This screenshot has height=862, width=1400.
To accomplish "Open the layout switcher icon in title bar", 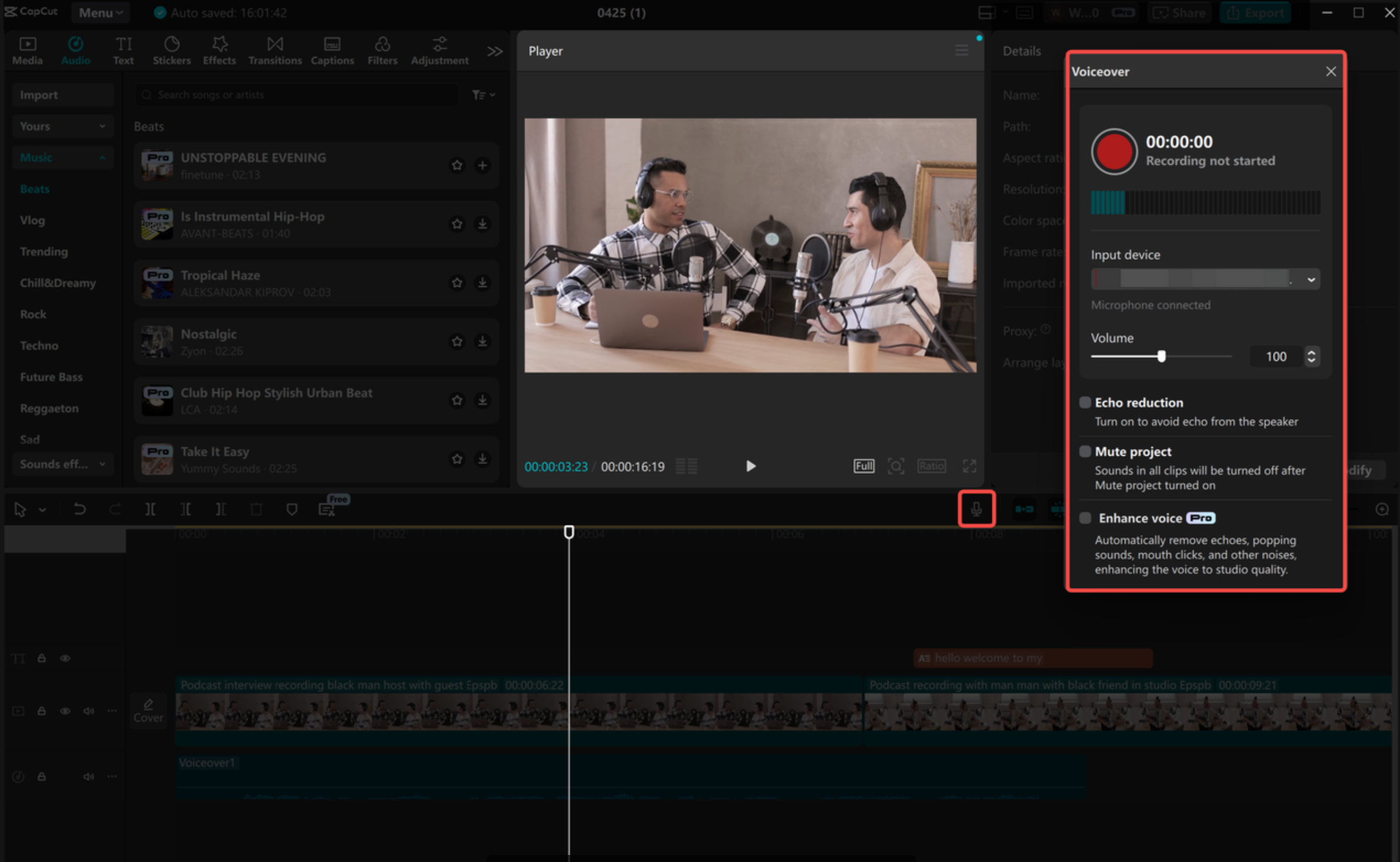I will (x=986, y=12).
